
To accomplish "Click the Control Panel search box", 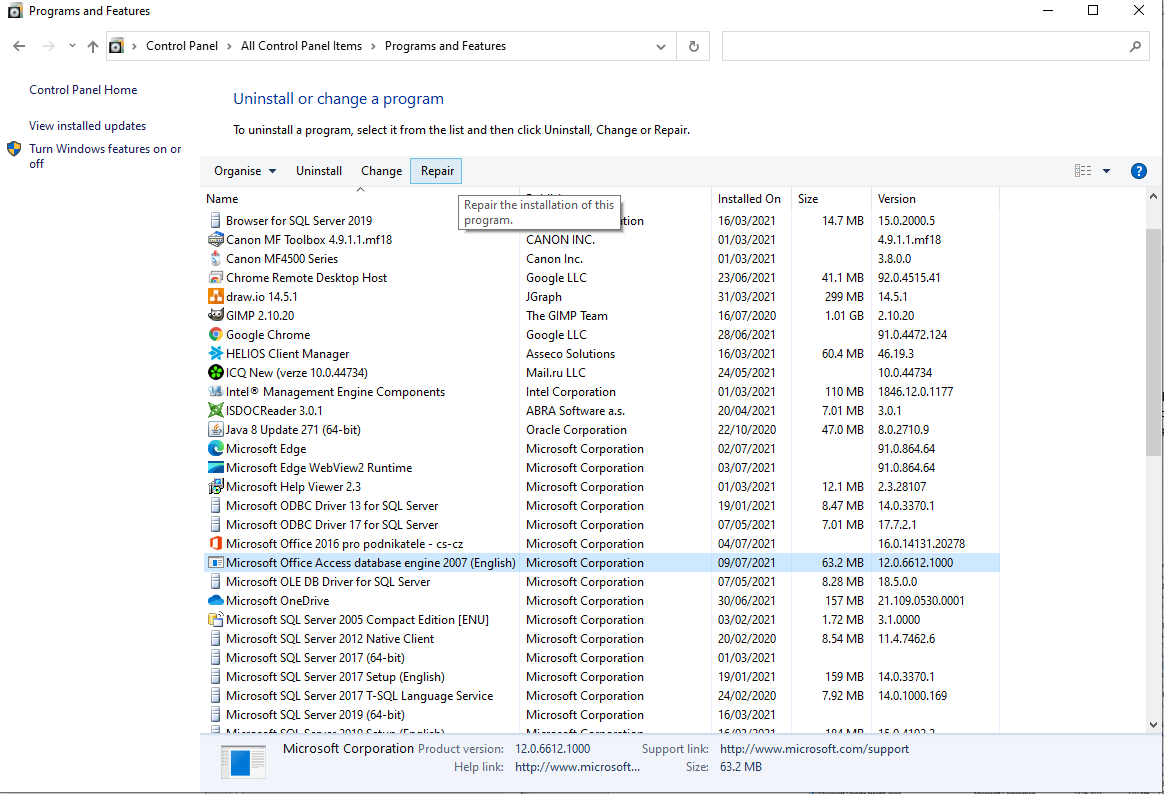I will [x=925, y=46].
